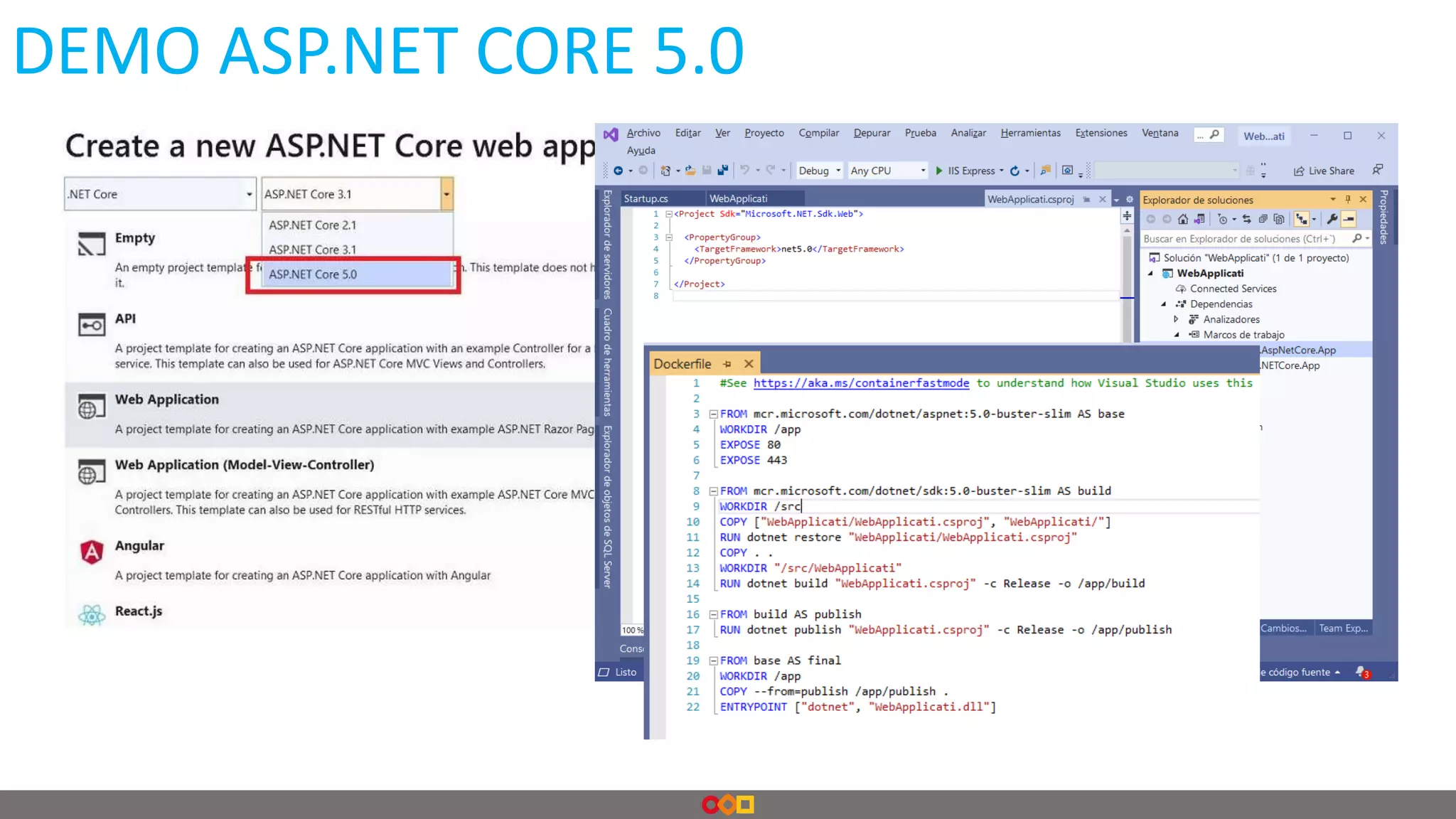
Task: Click the navigate backward toolbar icon
Action: pos(619,171)
